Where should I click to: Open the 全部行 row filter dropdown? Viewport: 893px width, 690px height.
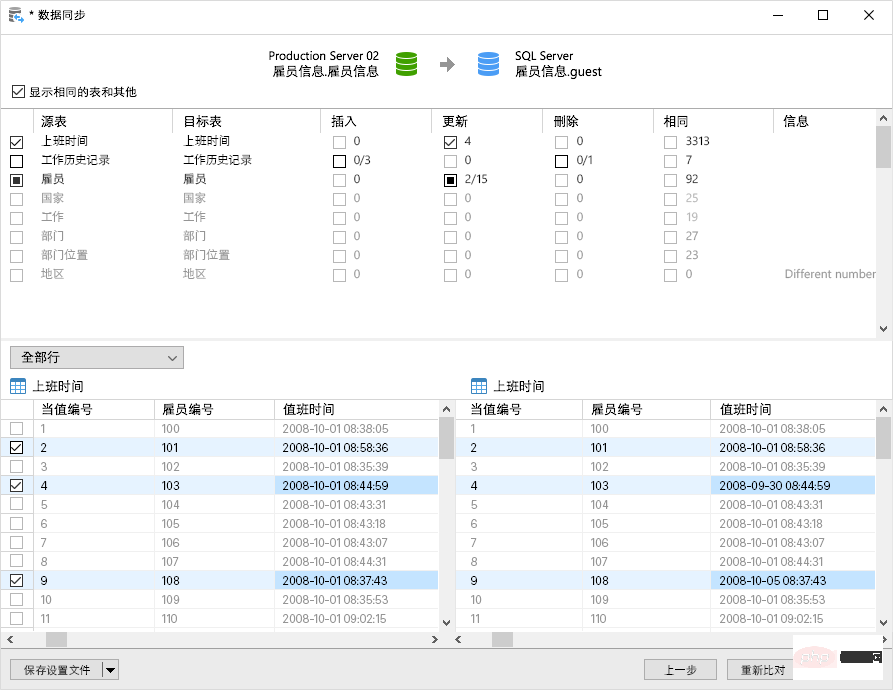click(97, 358)
